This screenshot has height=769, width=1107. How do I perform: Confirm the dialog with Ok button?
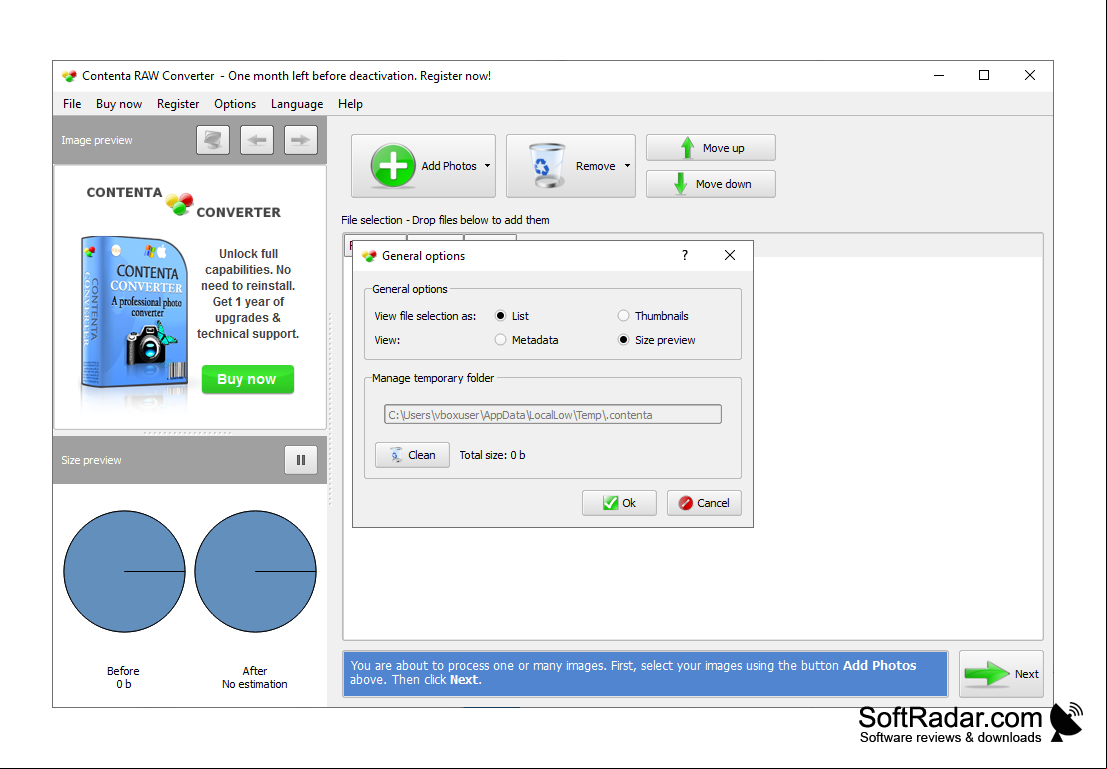(x=619, y=503)
